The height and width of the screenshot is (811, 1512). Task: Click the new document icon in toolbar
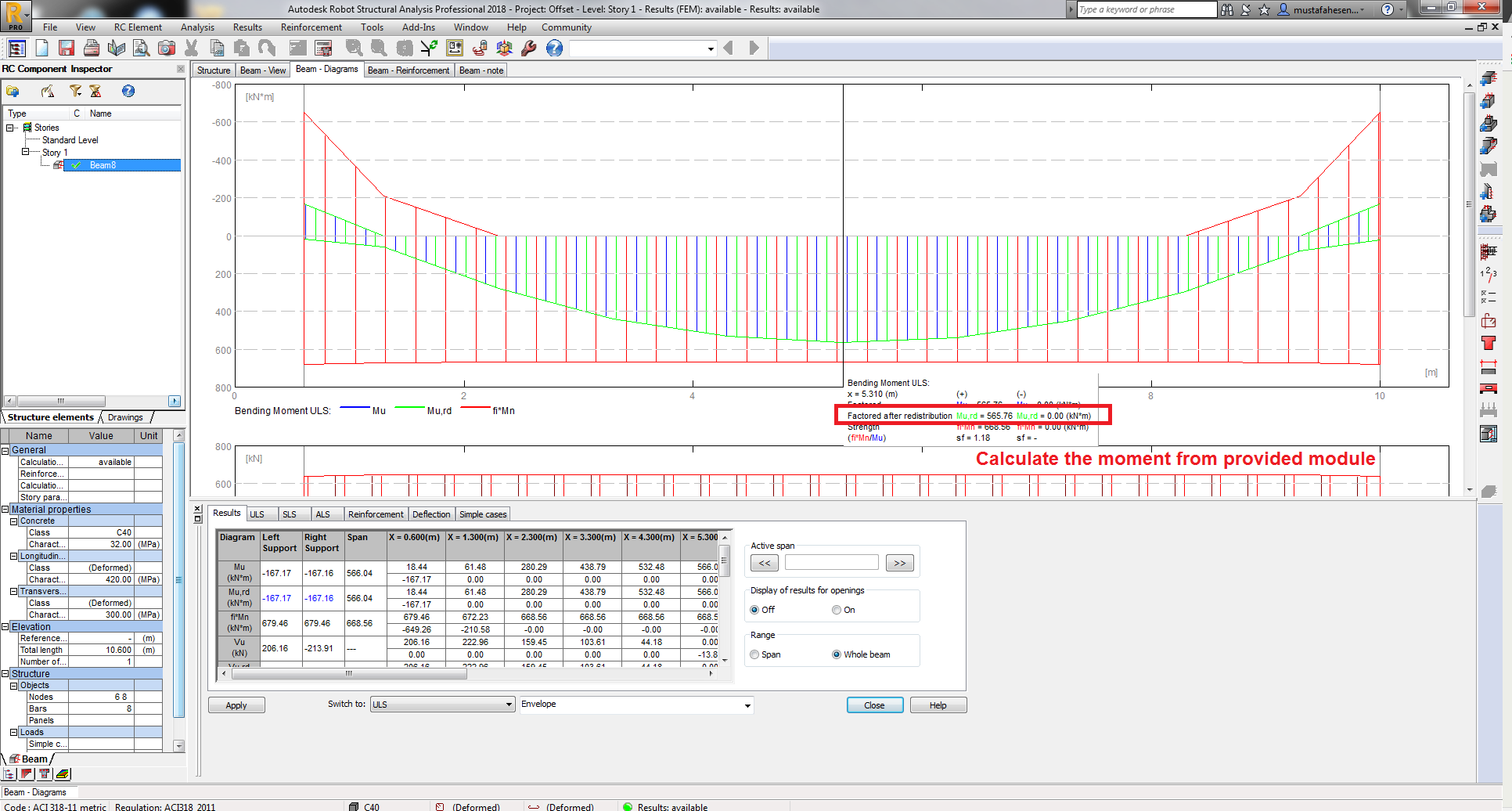pyautogui.click(x=41, y=49)
